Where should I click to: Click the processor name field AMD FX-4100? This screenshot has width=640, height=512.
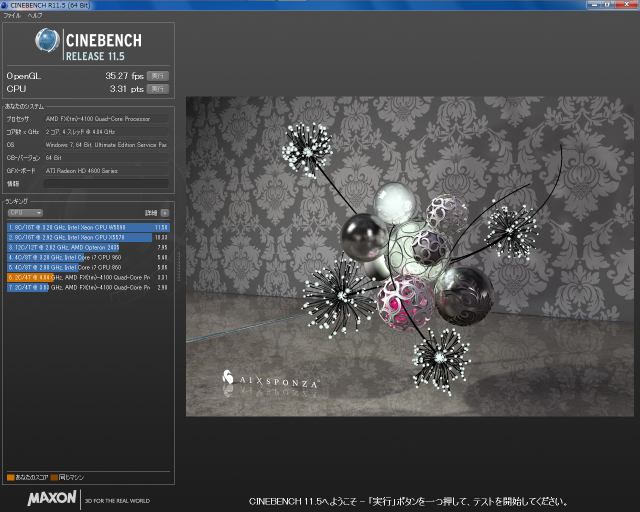coord(106,119)
